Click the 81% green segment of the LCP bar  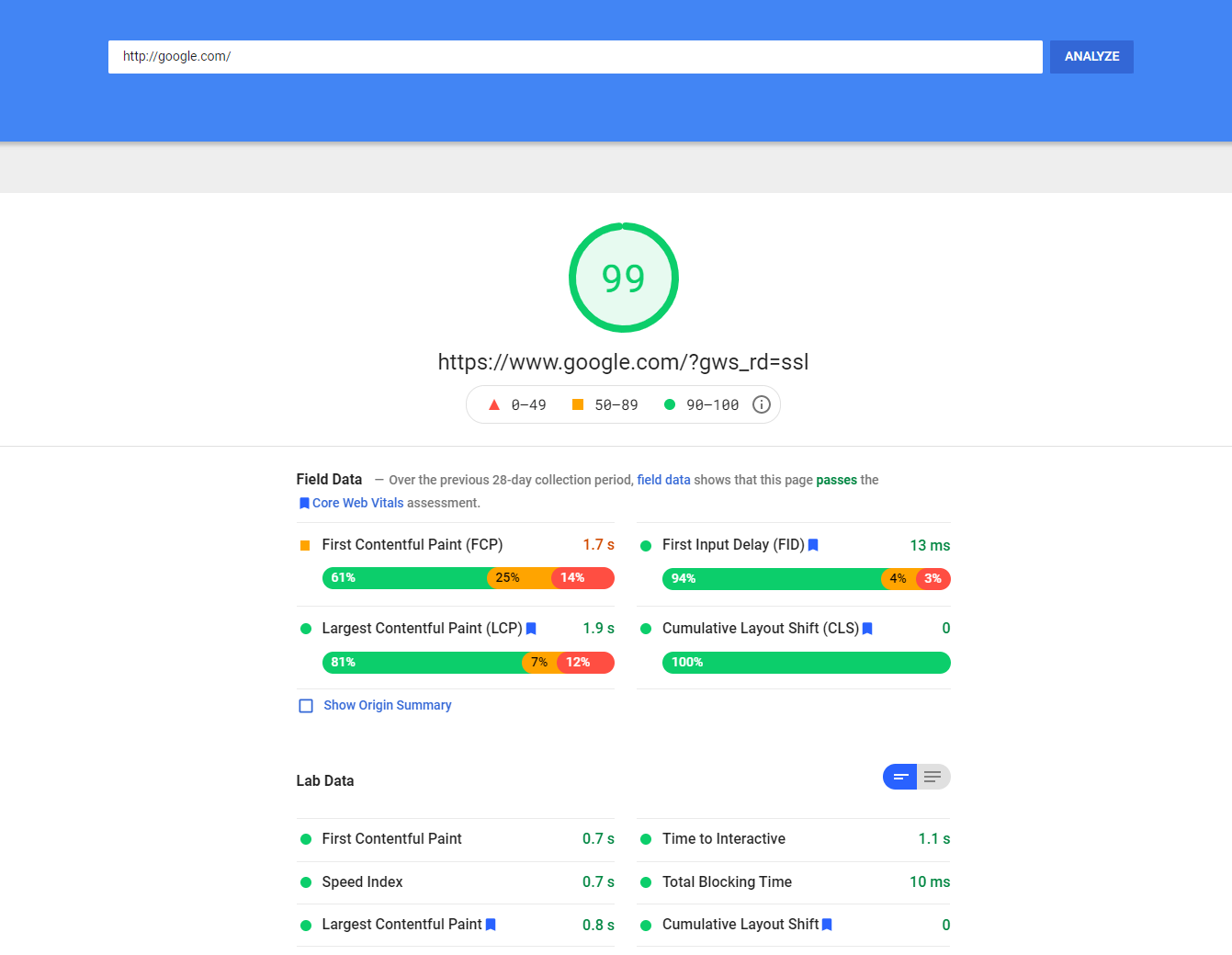tap(423, 663)
